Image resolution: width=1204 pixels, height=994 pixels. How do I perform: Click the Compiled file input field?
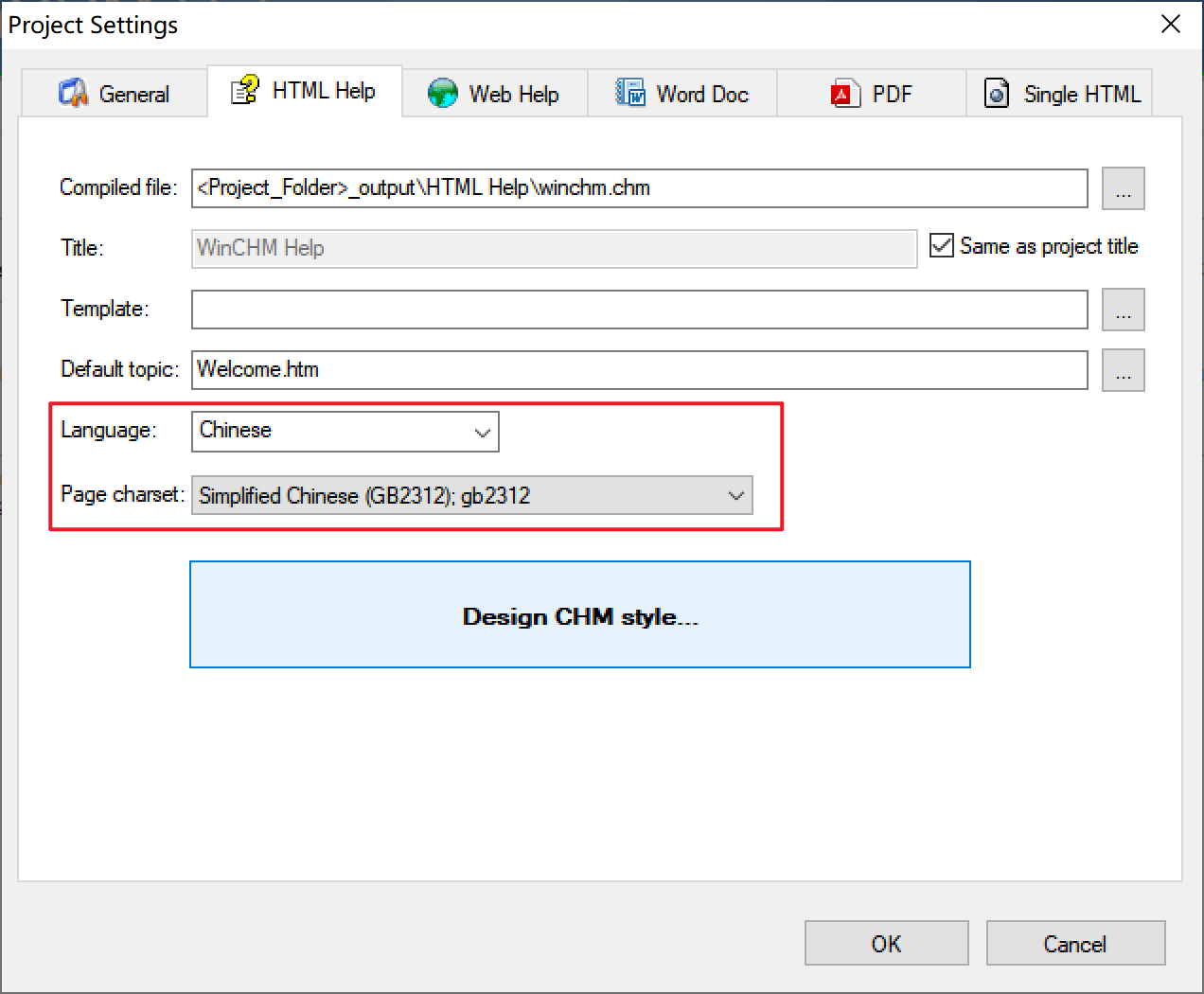[x=639, y=188]
